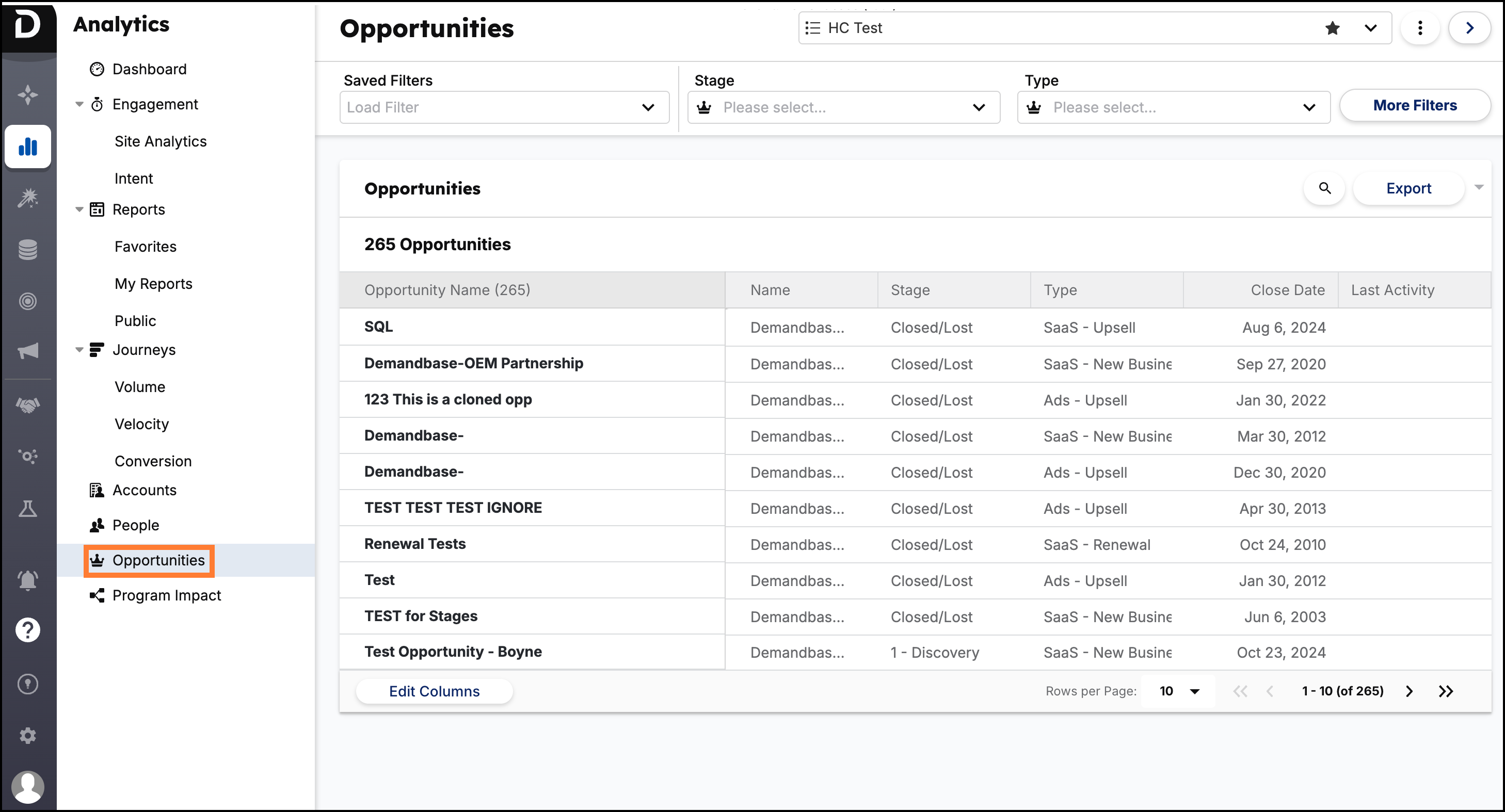The height and width of the screenshot is (812, 1505).
Task: Open the sparkle icon in left rail
Action: point(27,94)
